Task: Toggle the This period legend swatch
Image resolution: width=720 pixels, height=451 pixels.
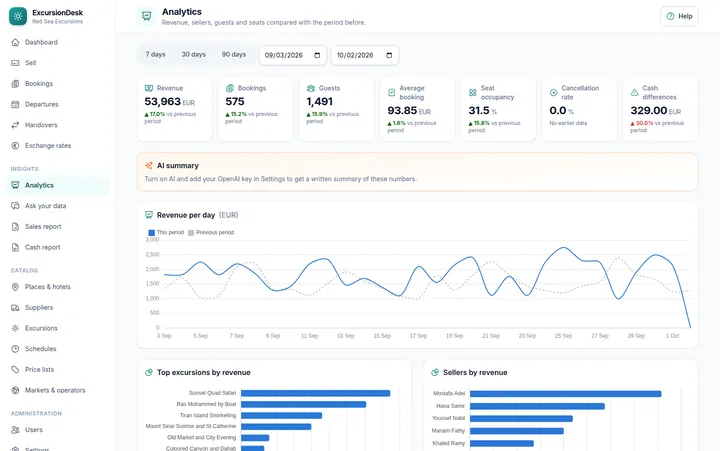Action: click(x=152, y=233)
